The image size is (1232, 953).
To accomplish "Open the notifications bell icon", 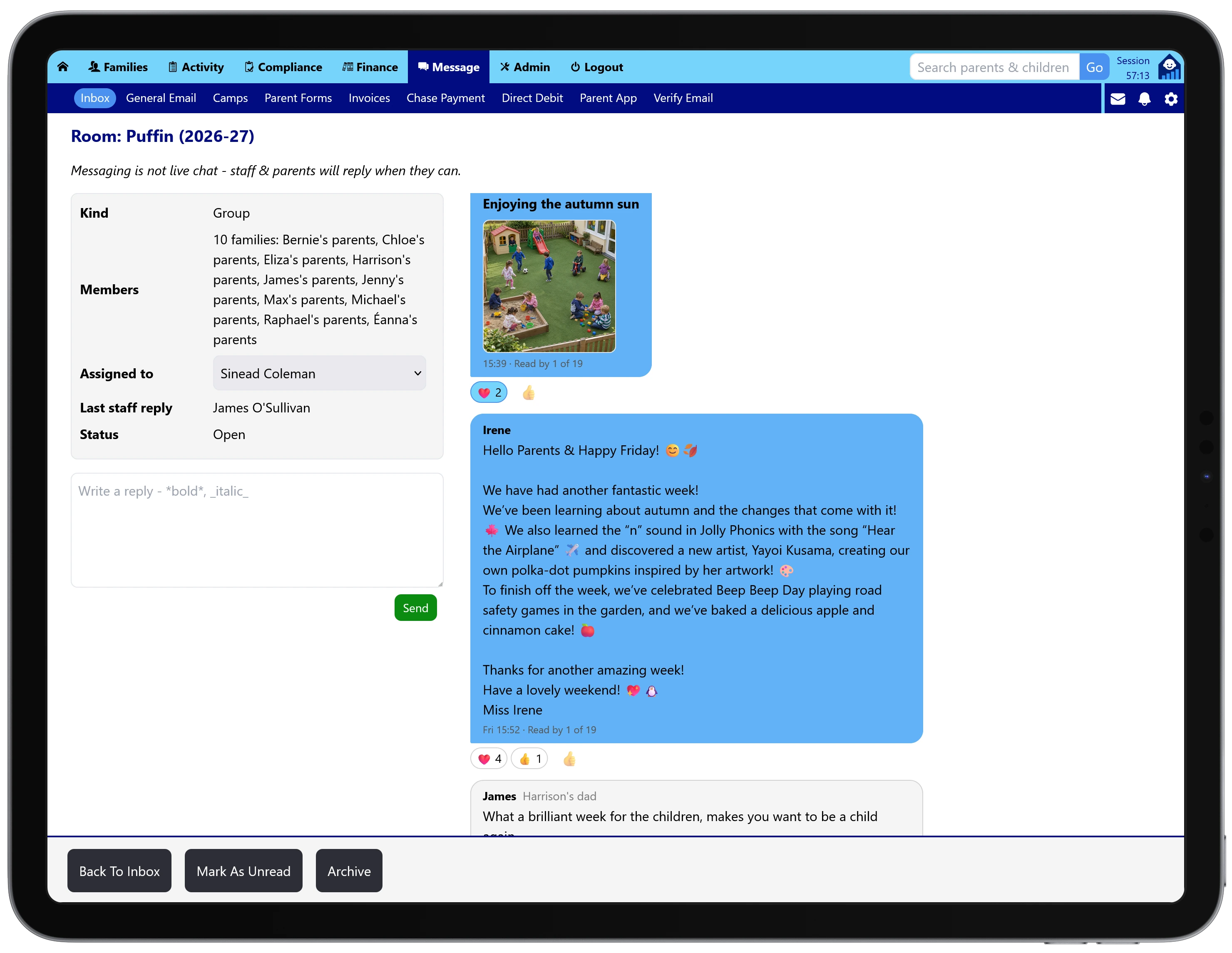I will [1144, 99].
